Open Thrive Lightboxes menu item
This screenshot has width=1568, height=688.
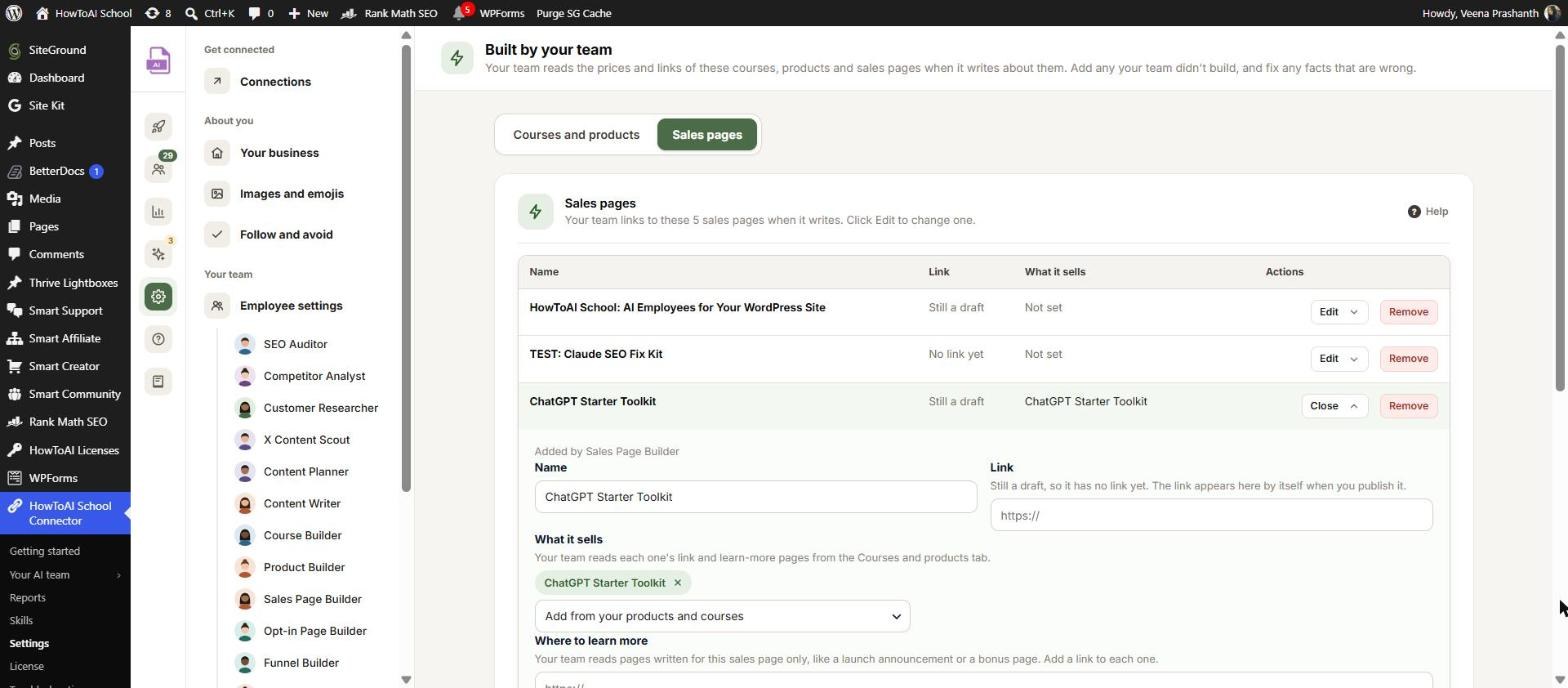[x=73, y=283]
